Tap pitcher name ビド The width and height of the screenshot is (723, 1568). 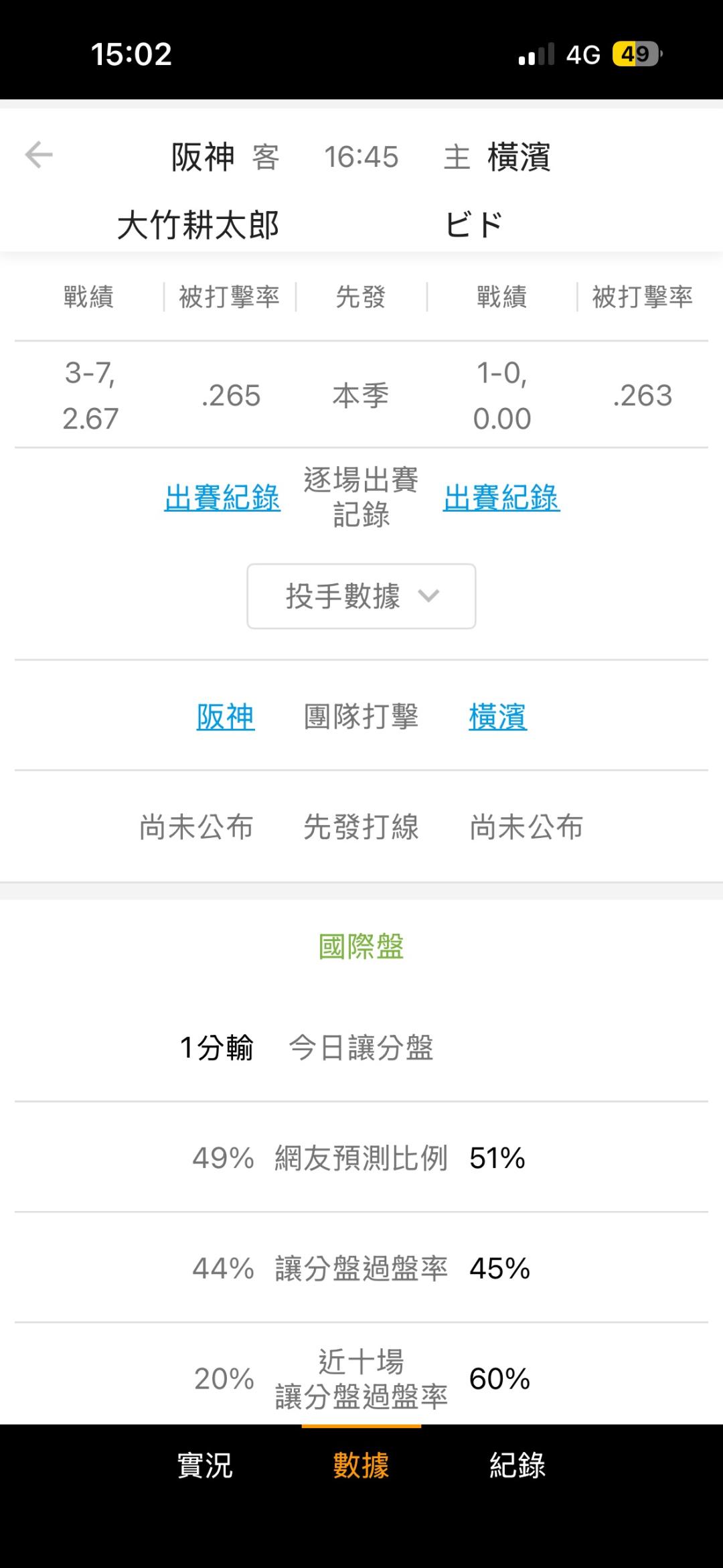click(x=475, y=225)
